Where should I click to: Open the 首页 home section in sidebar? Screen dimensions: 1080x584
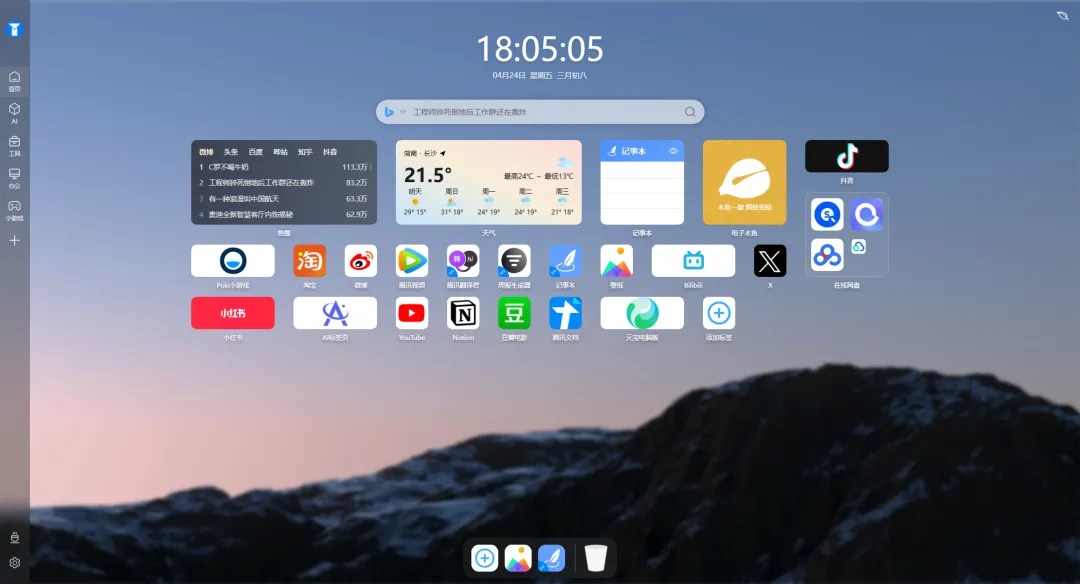click(x=14, y=81)
